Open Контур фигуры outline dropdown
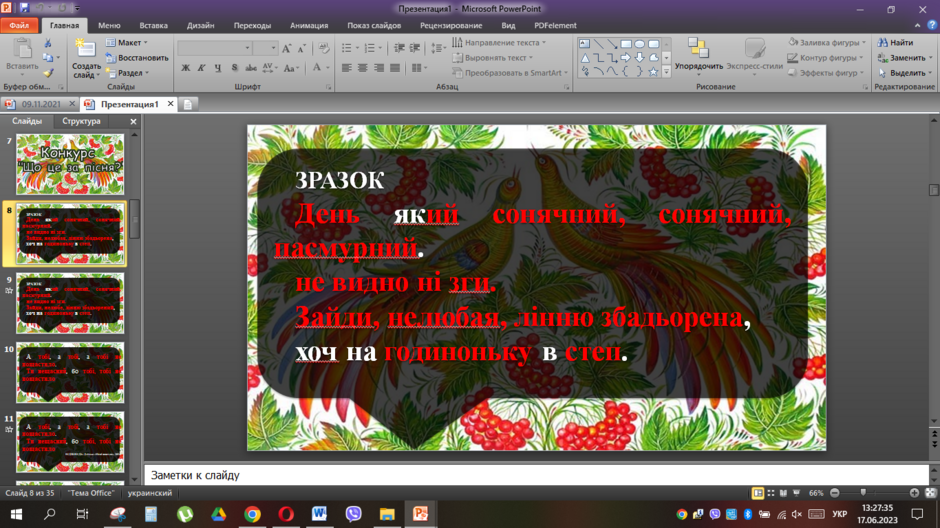This screenshot has width=940, height=528. [825, 58]
